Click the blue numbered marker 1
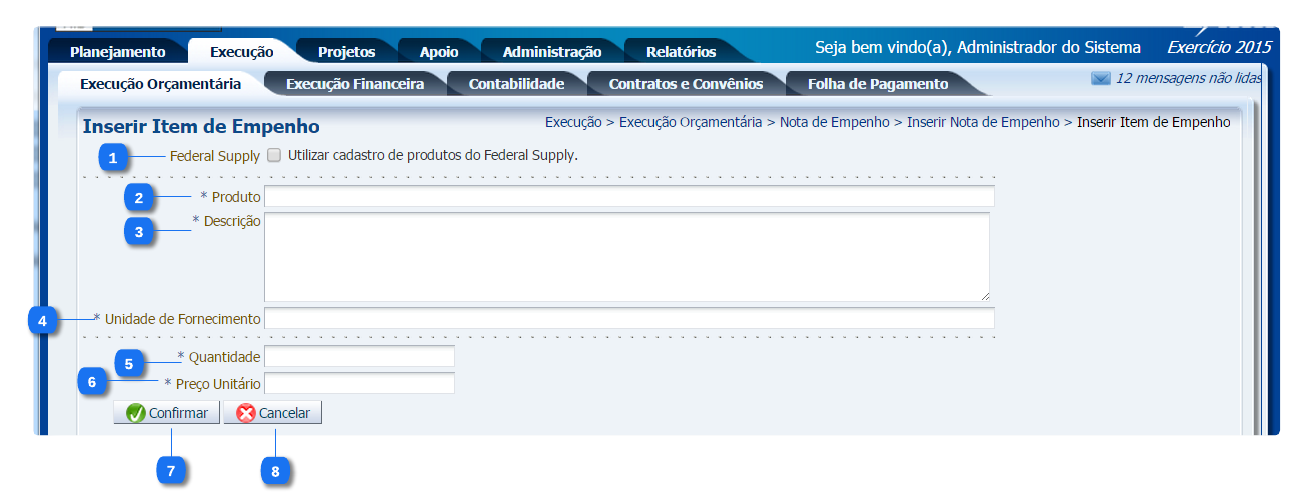Image resolution: width=1299 pixels, height=493 pixels. (114, 157)
